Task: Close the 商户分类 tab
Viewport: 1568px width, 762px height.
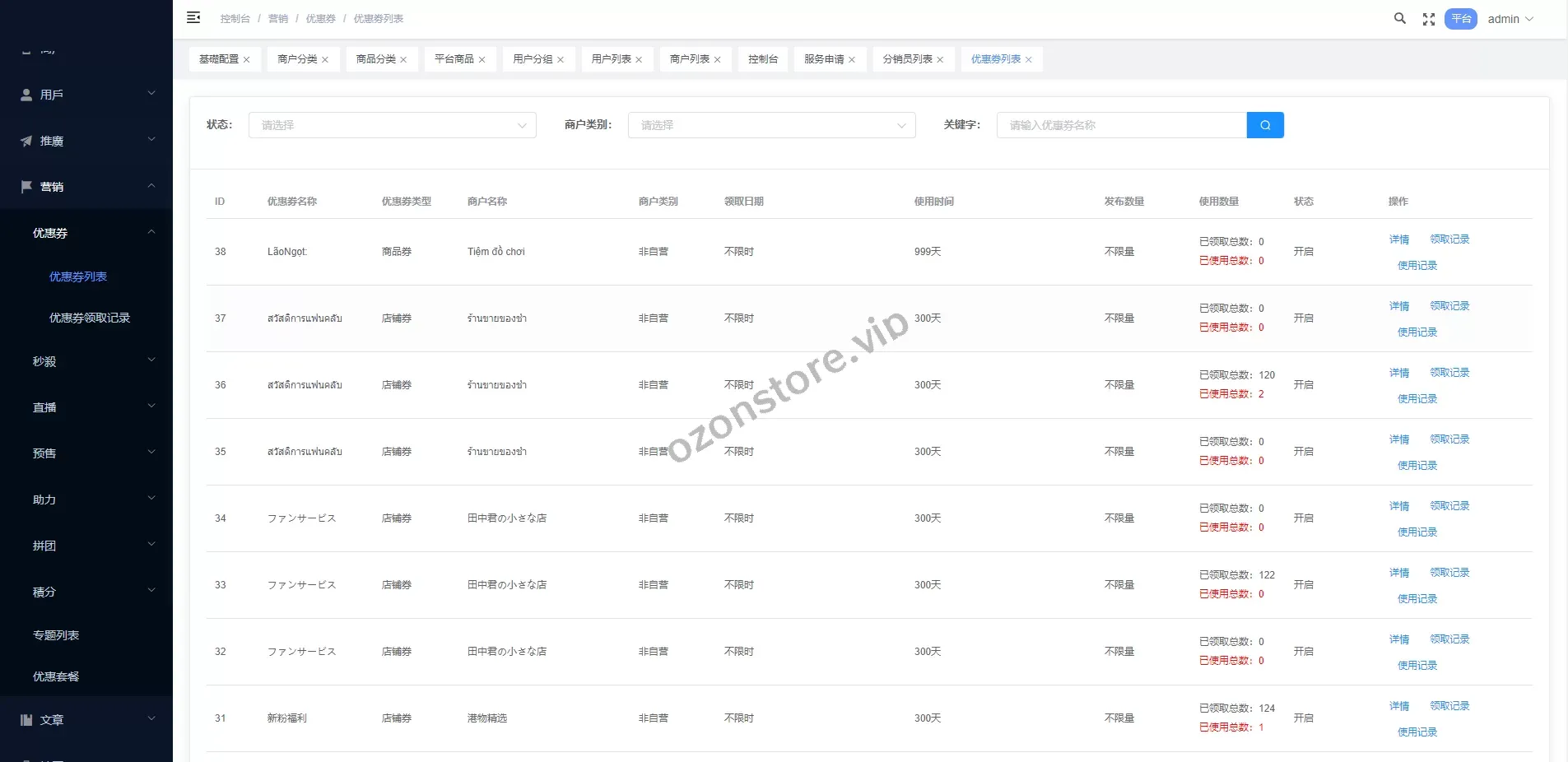Action: 325,60
